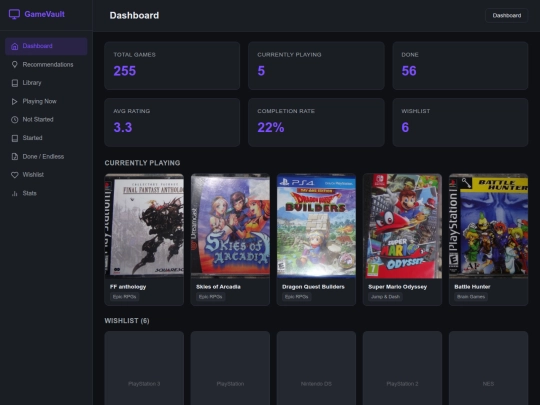Open Stats from the sidebar
This screenshot has height=405, width=540.
(46, 193)
